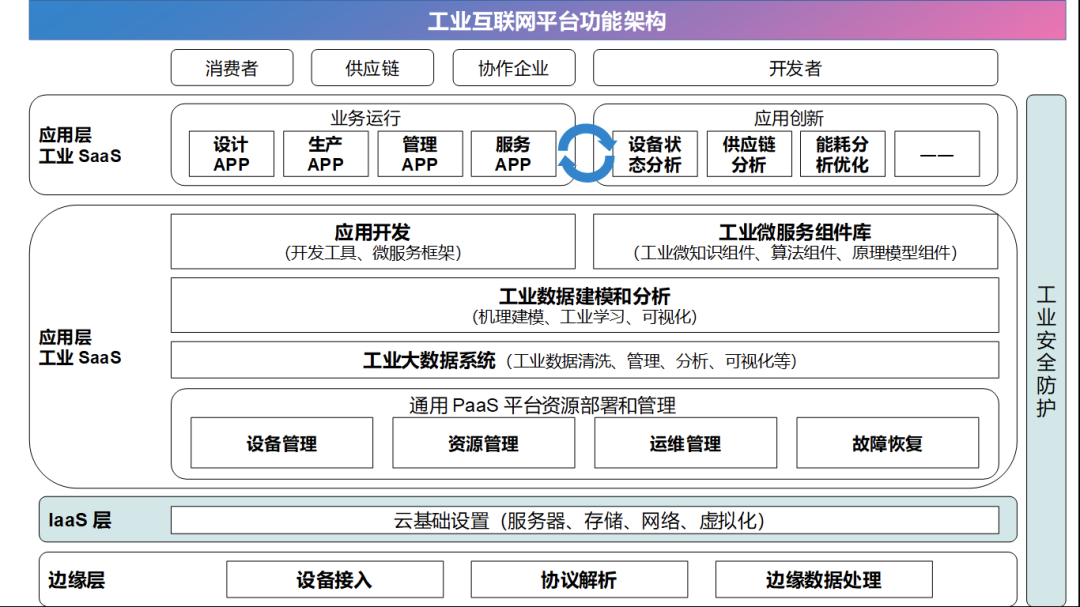Select the 故障恢复 box
Screen dimensions: 1080x607
[887, 443]
